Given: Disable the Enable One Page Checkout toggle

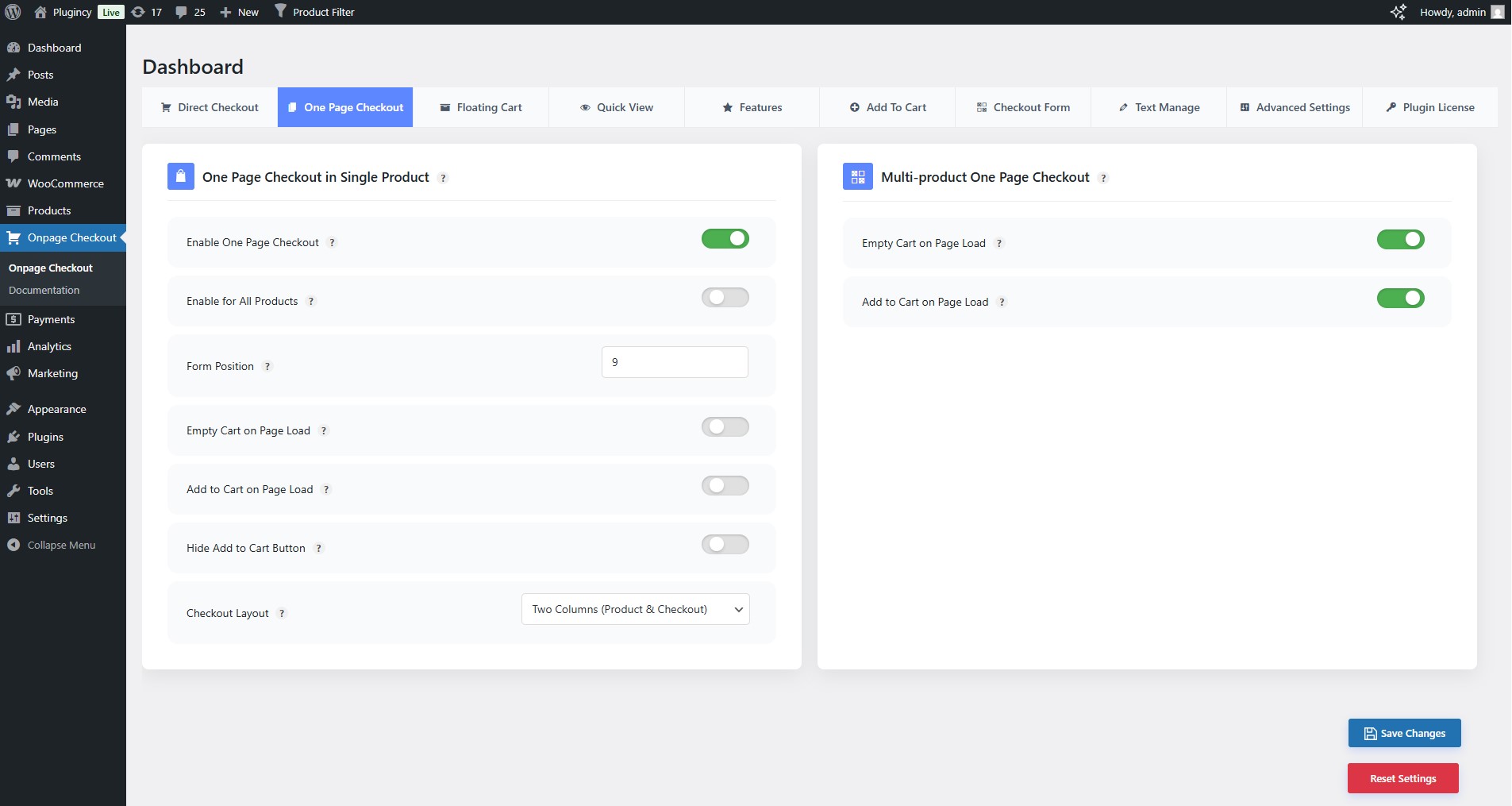Looking at the screenshot, I should click(725, 239).
